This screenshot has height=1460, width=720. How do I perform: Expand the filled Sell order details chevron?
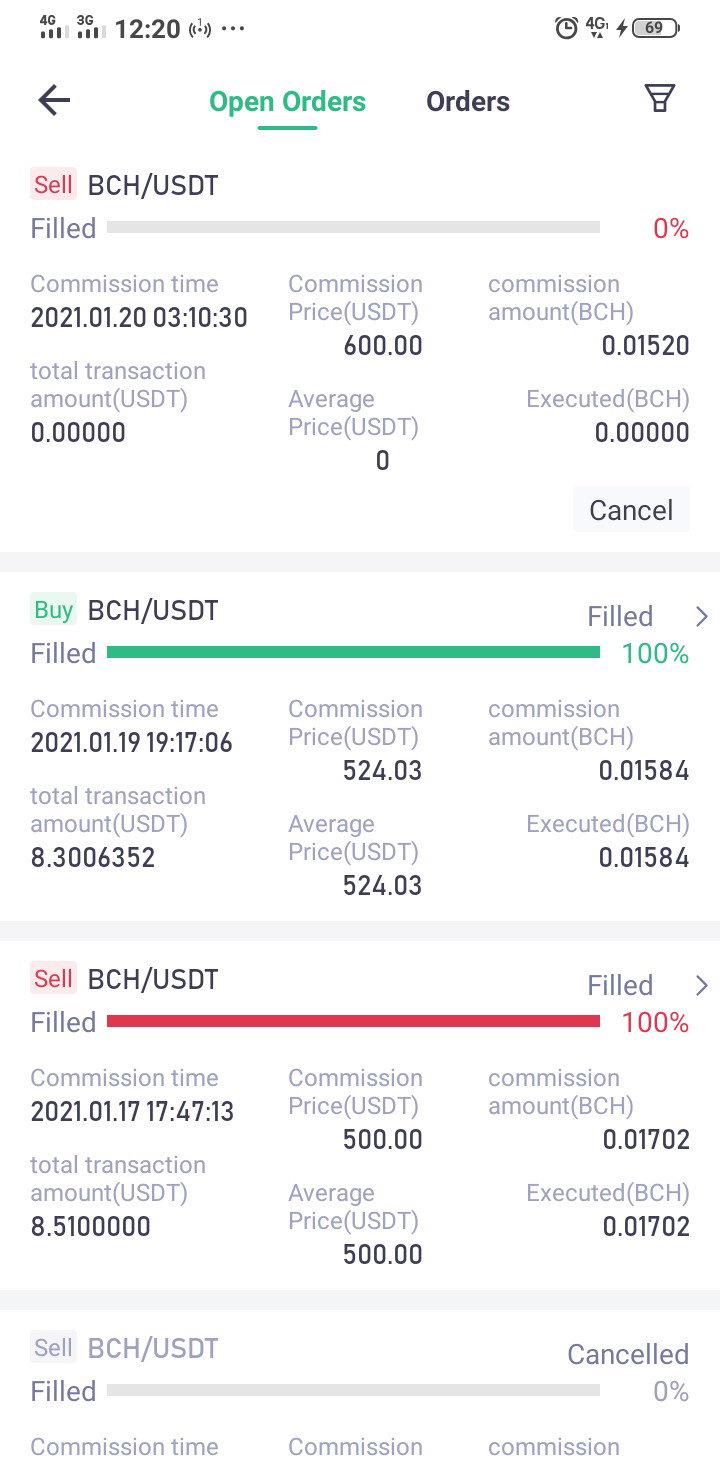point(701,985)
